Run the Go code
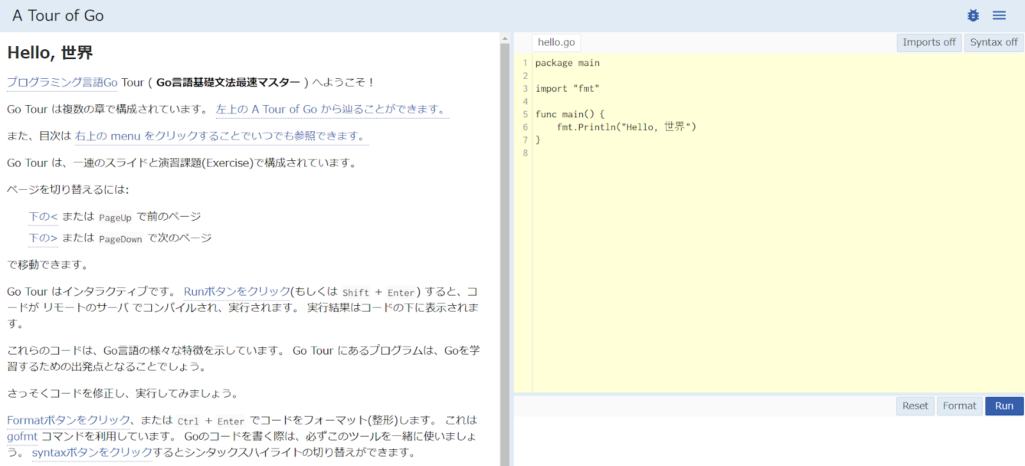 (1004, 406)
